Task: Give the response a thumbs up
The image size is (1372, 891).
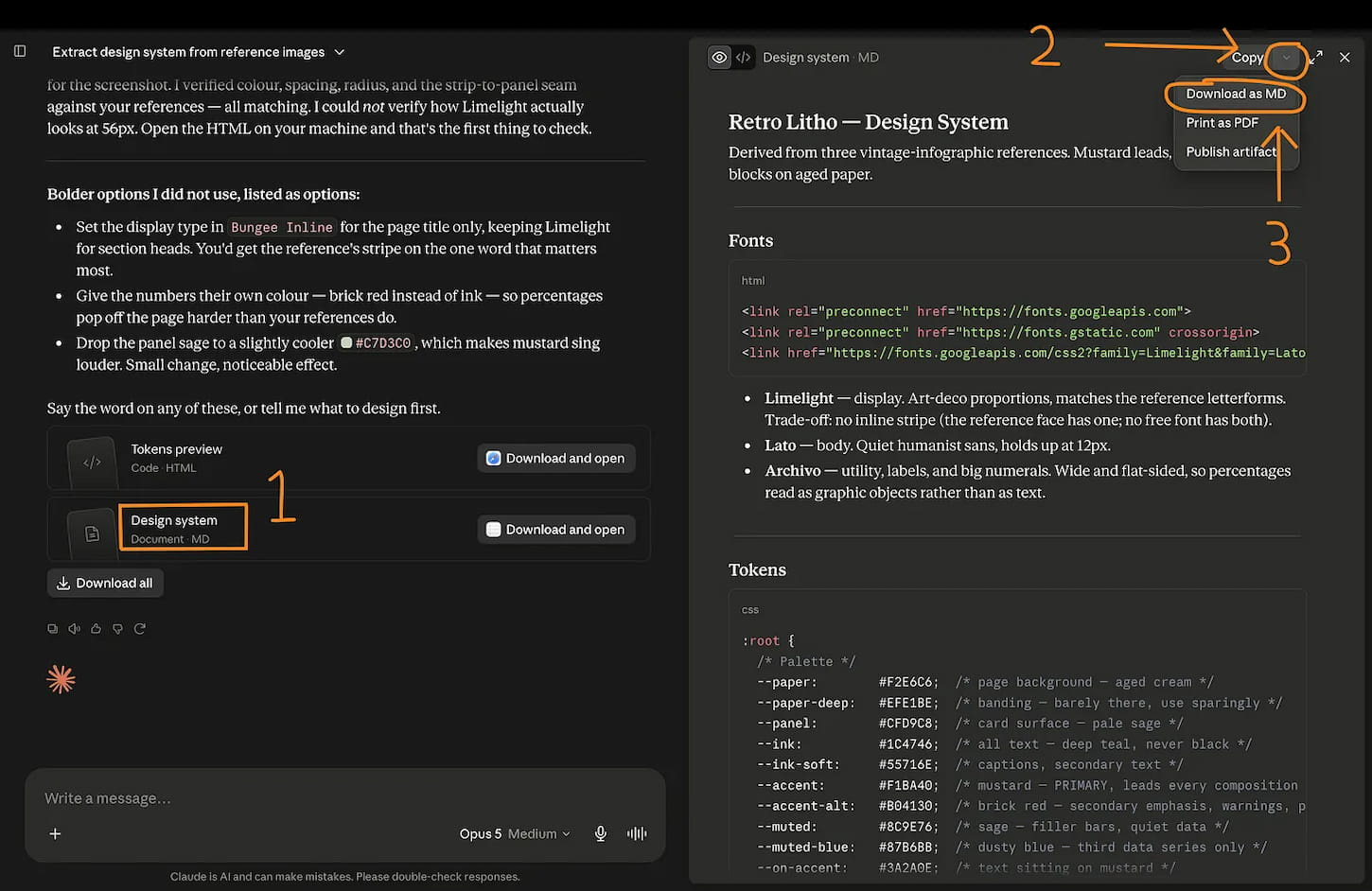Action: [x=96, y=628]
